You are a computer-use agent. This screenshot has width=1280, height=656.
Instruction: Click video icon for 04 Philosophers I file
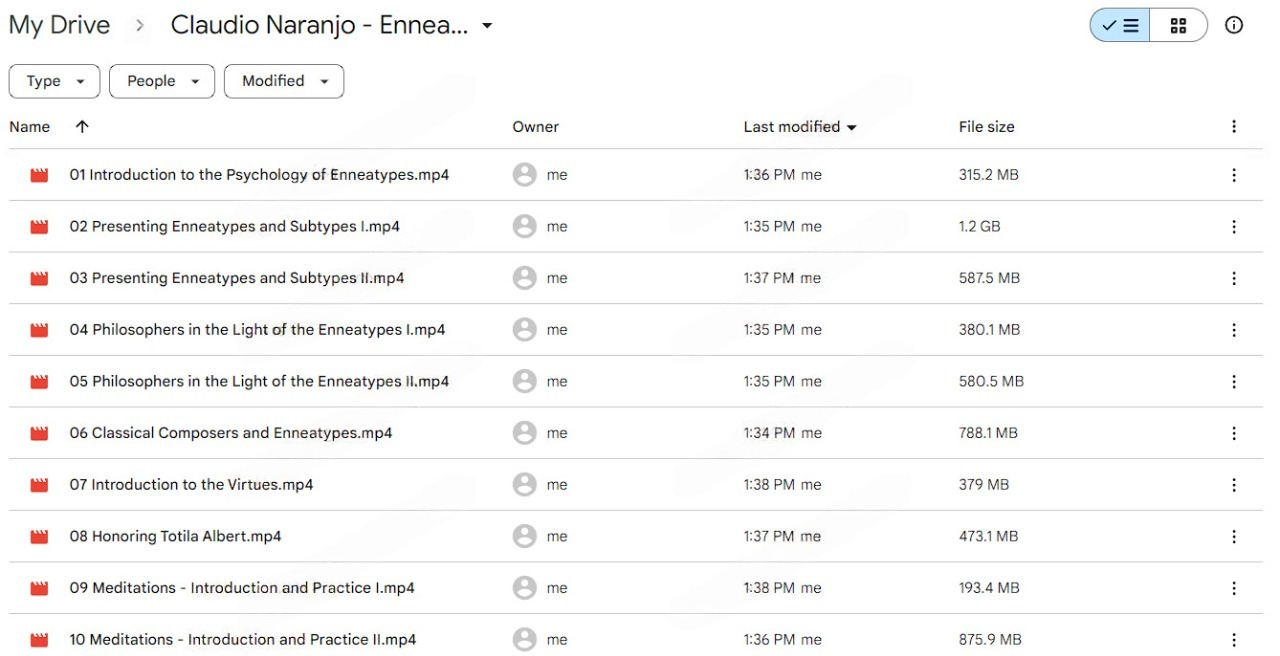coord(39,330)
